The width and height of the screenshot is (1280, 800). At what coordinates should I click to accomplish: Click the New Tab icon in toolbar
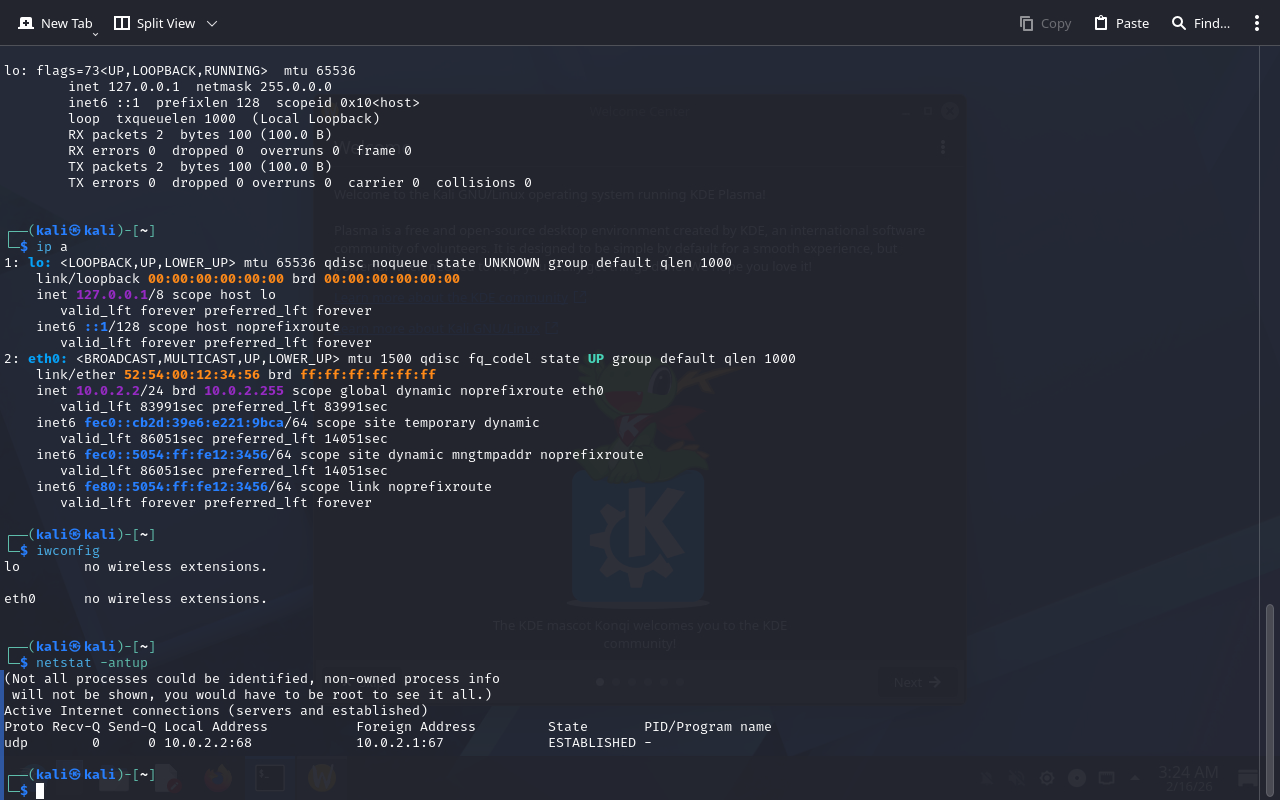pos(26,23)
